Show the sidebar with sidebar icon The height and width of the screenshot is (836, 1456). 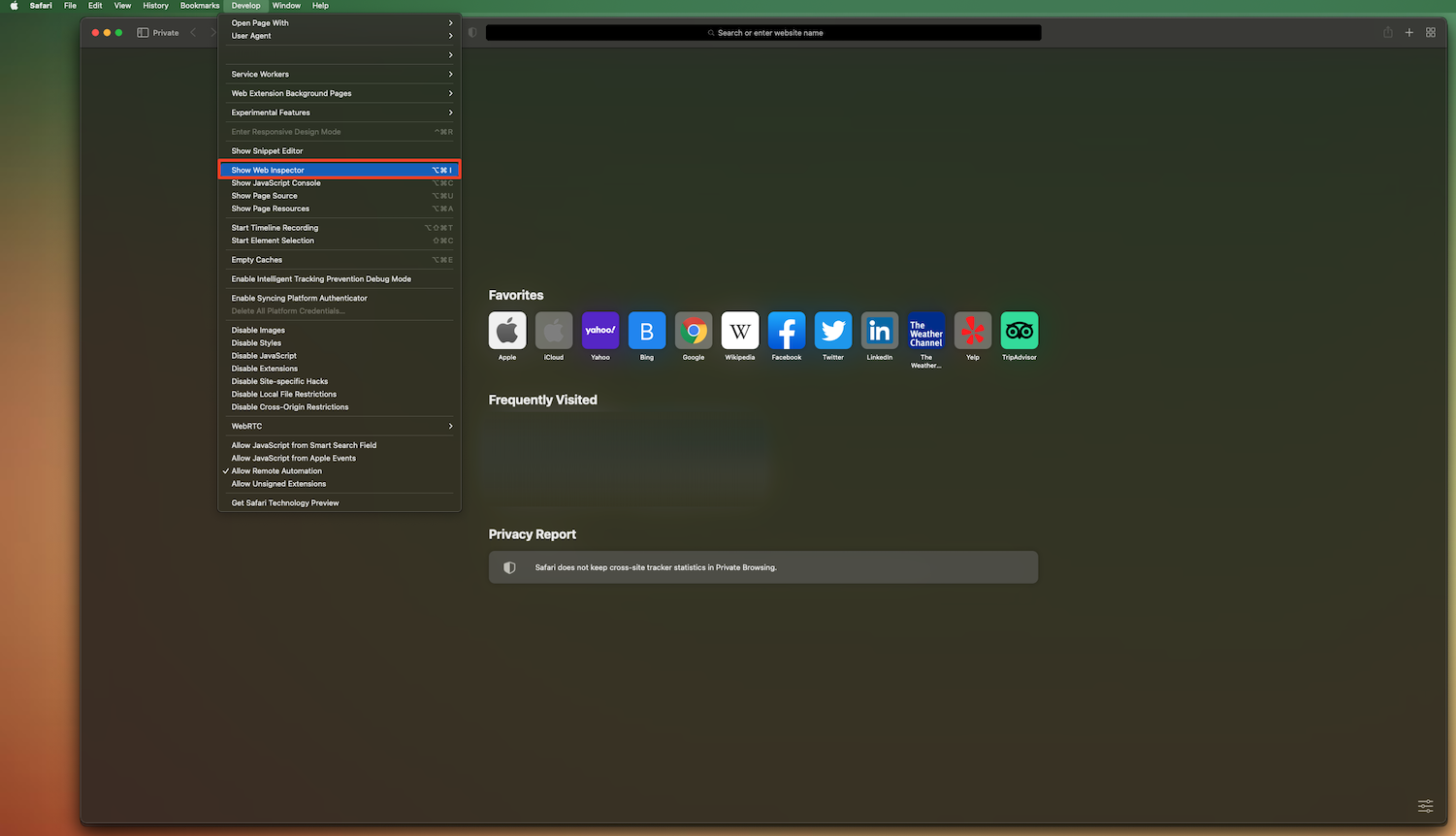(143, 33)
